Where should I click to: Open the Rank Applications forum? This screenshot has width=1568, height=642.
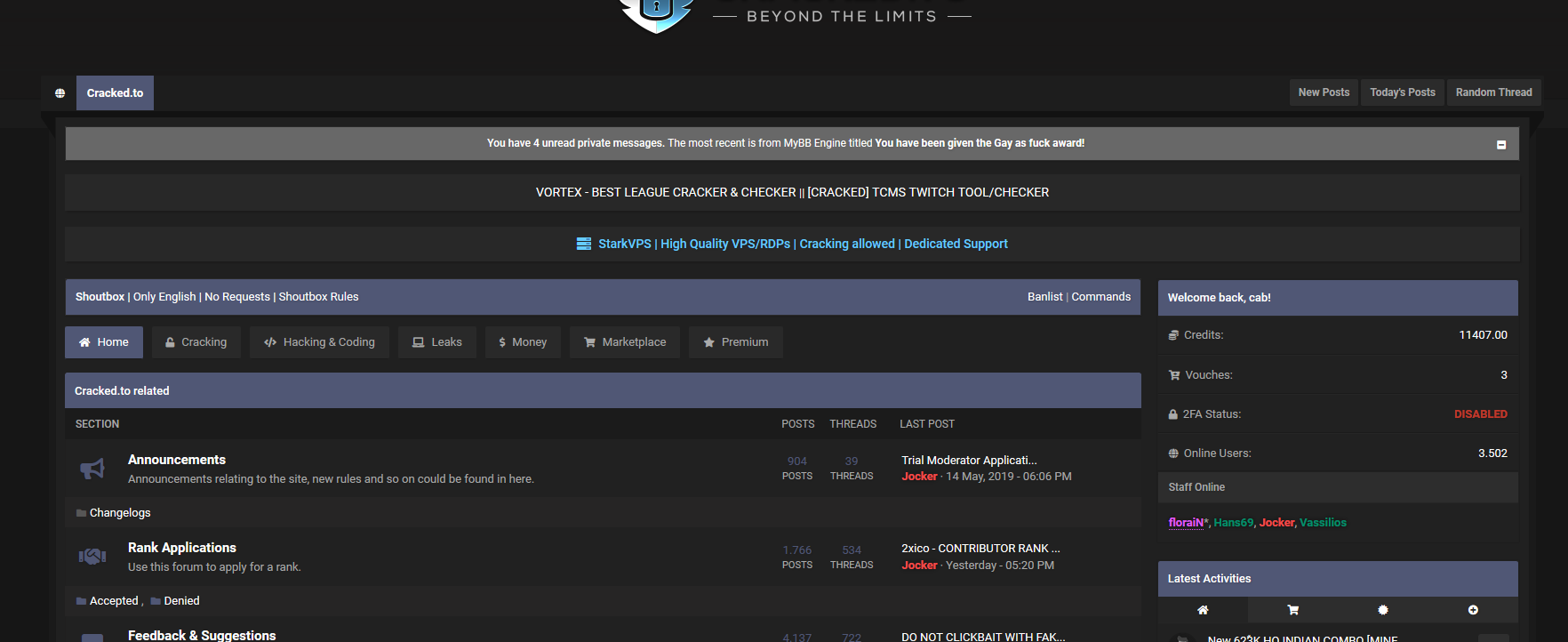[182, 548]
